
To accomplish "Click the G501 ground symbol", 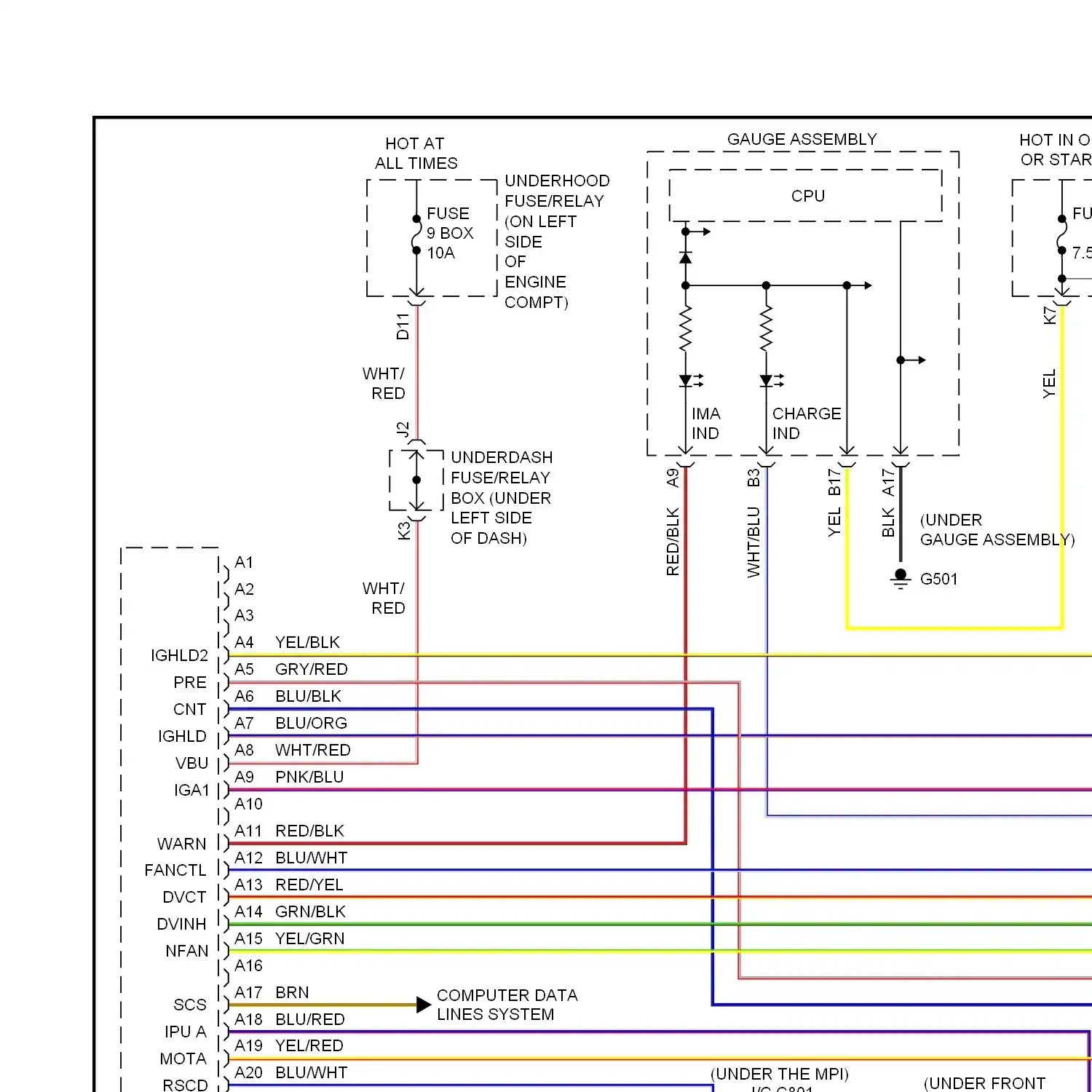I will [x=901, y=579].
